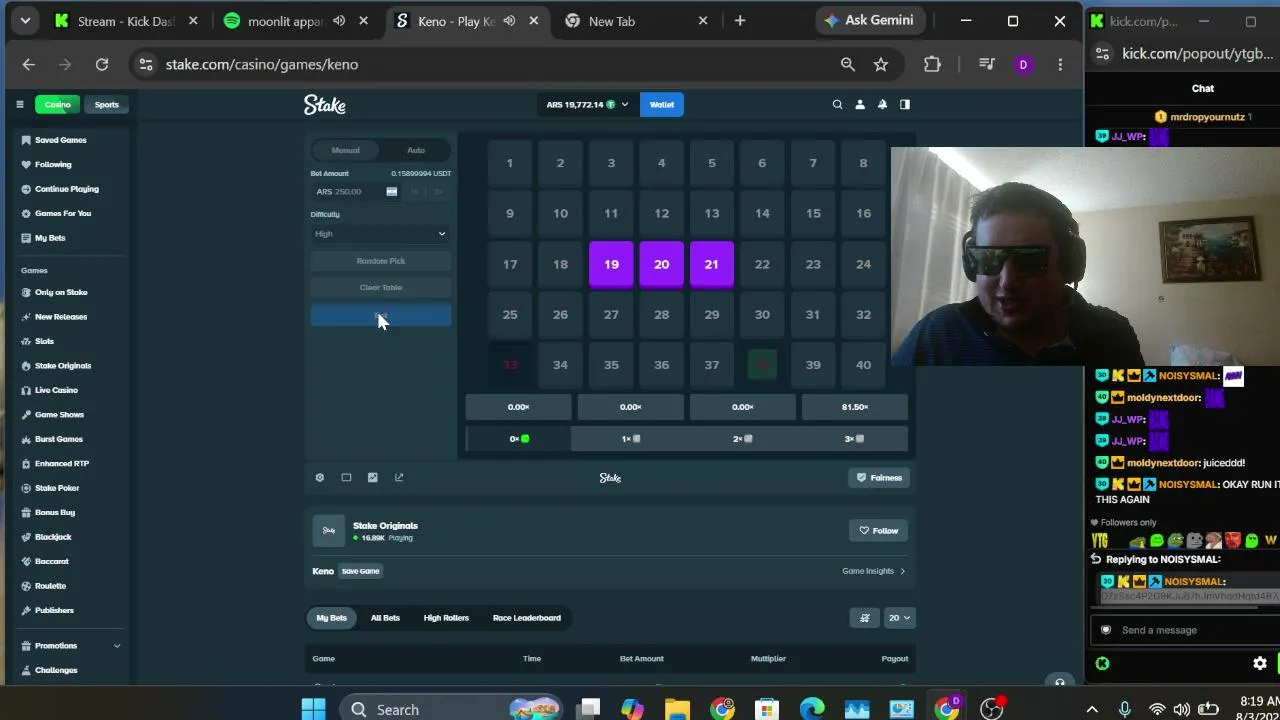Screen dimensions: 1280x720
Task: Switch to the Casino section
Action: pos(57,104)
